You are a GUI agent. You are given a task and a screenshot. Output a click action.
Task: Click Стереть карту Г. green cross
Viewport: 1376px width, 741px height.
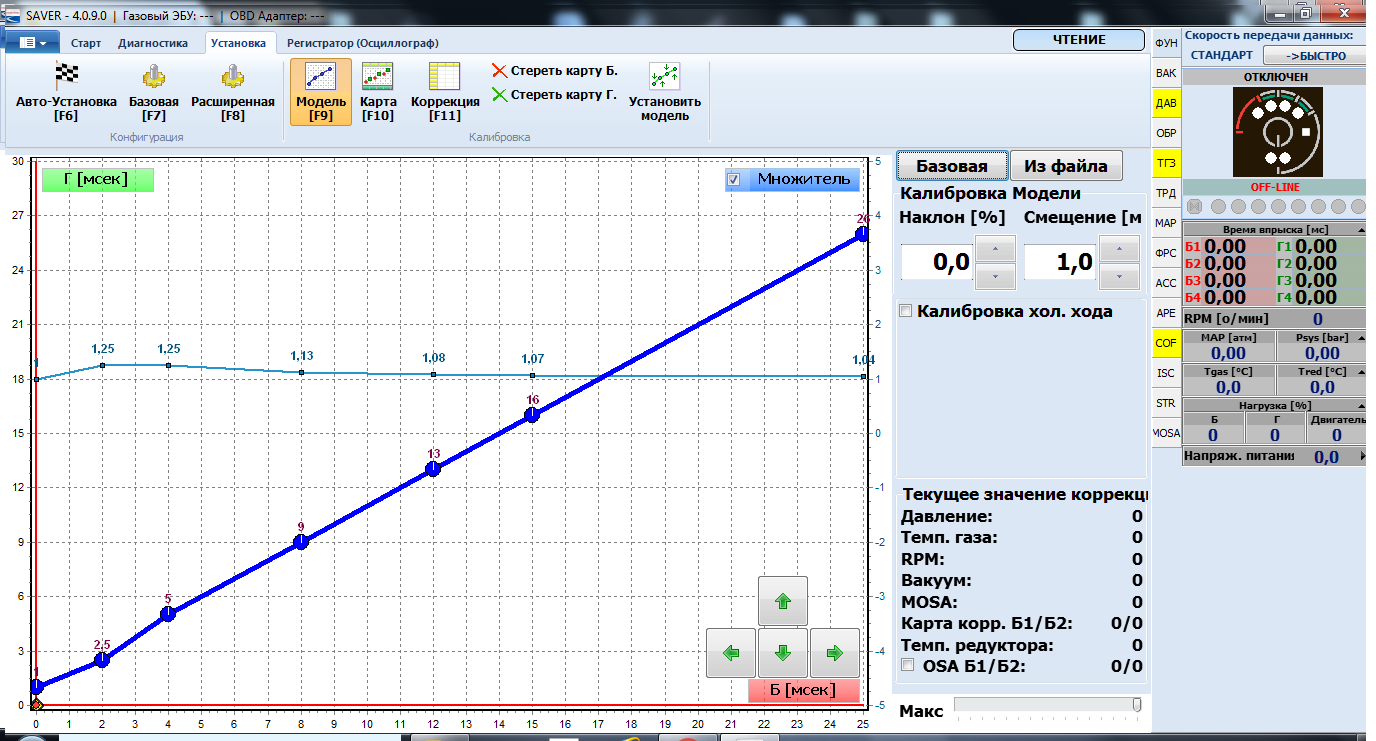(x=500, y=95)
